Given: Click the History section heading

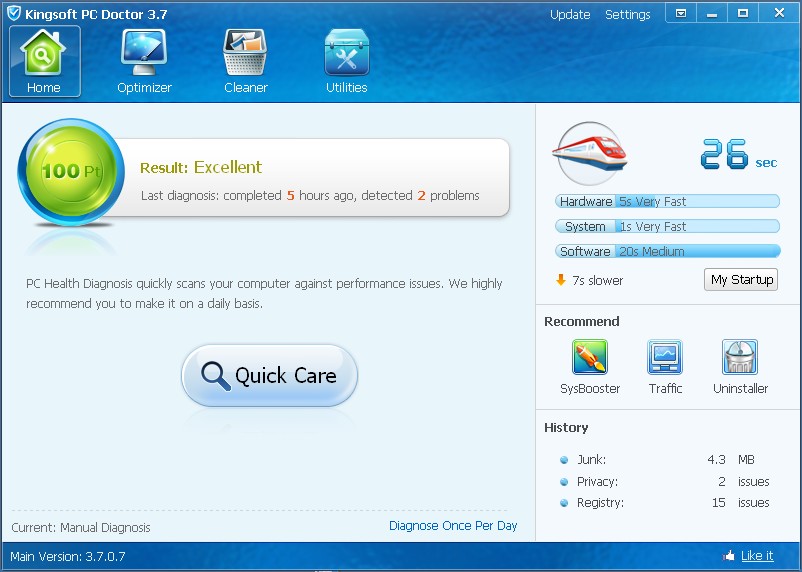Looking at the screenshot, I should point(566,427).
